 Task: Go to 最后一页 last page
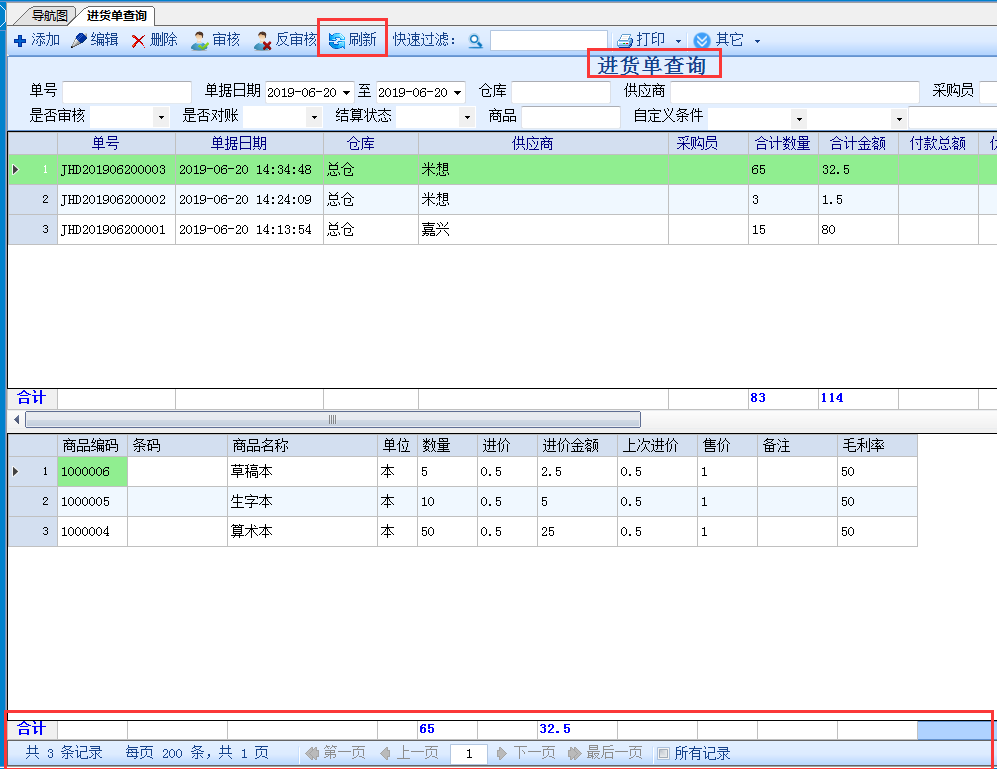coord(605,753)
